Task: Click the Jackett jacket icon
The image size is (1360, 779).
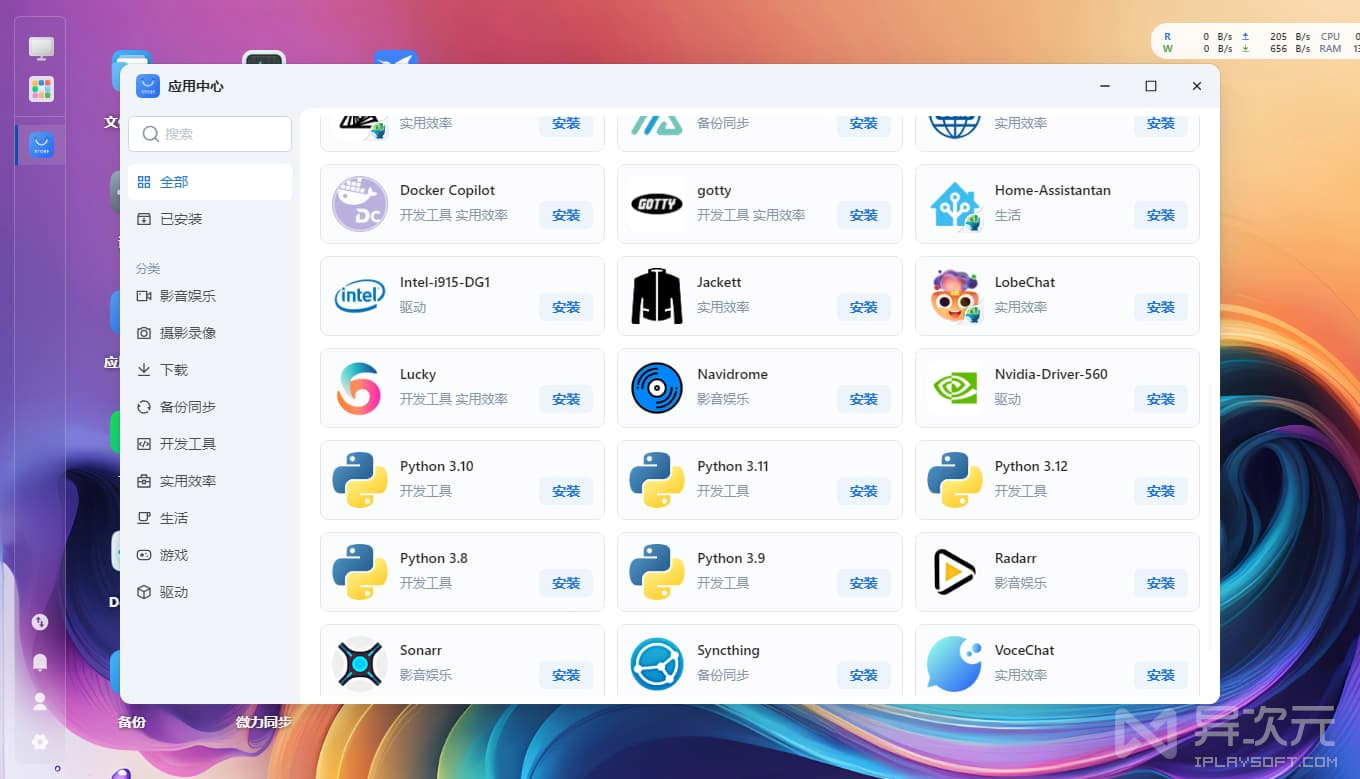Action: (657, 296)
